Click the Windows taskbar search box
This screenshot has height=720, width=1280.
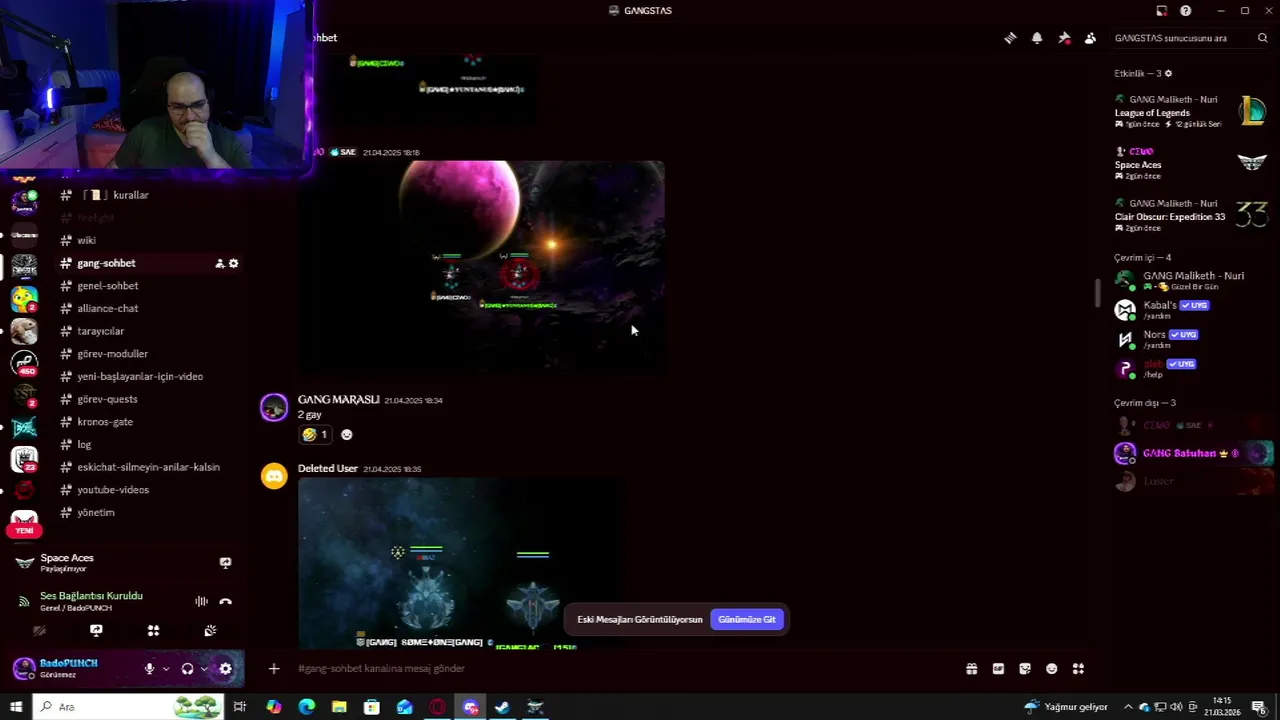(128, 707)
